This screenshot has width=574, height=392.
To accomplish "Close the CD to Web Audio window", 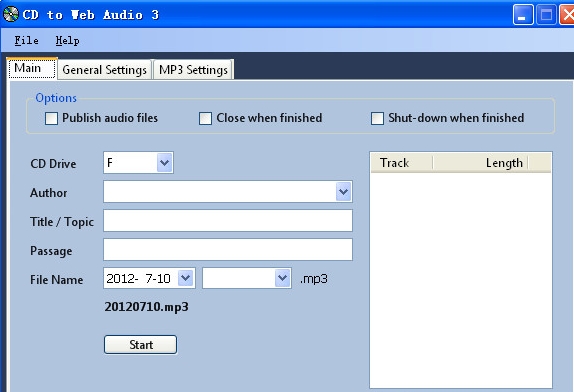I will click(567, 15).
